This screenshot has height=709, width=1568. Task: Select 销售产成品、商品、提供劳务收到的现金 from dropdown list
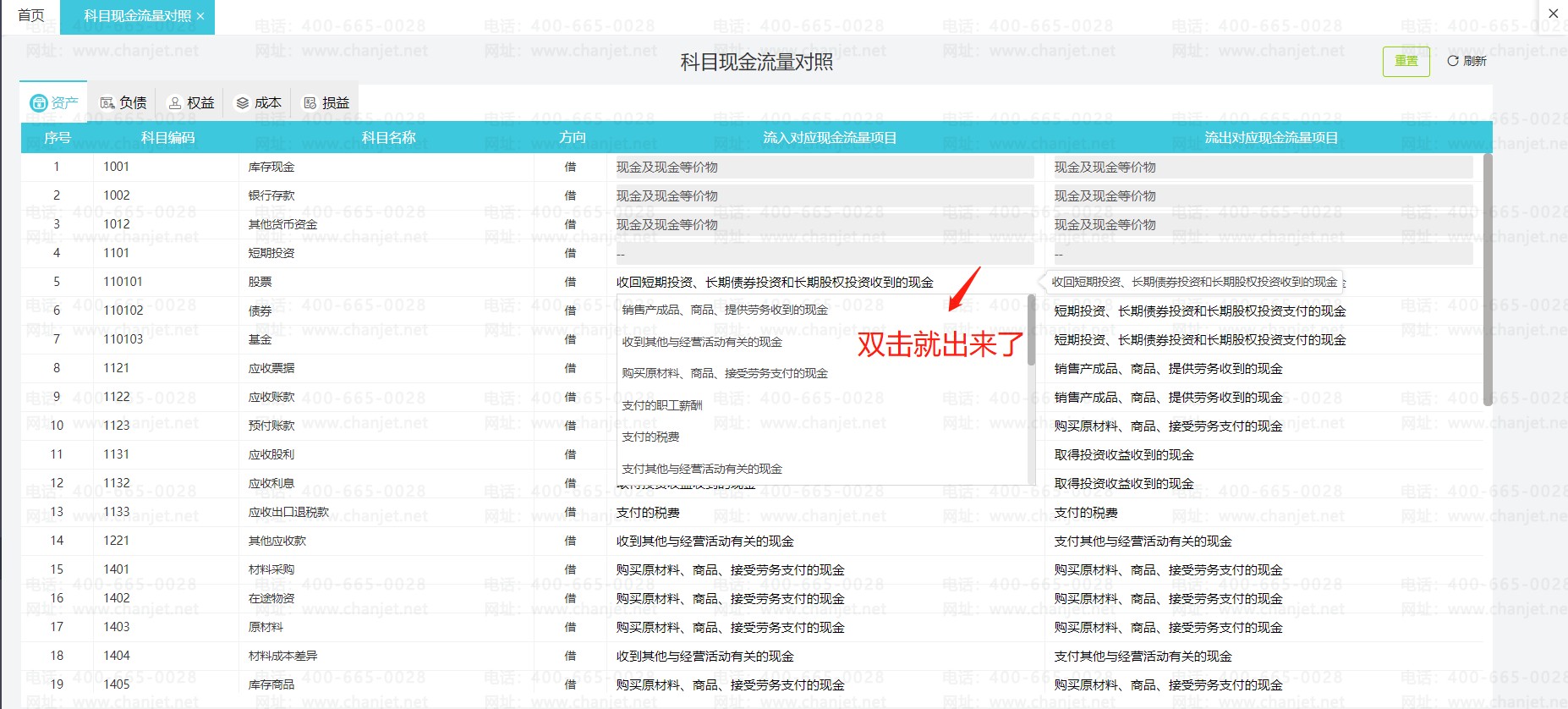(725, 310)
